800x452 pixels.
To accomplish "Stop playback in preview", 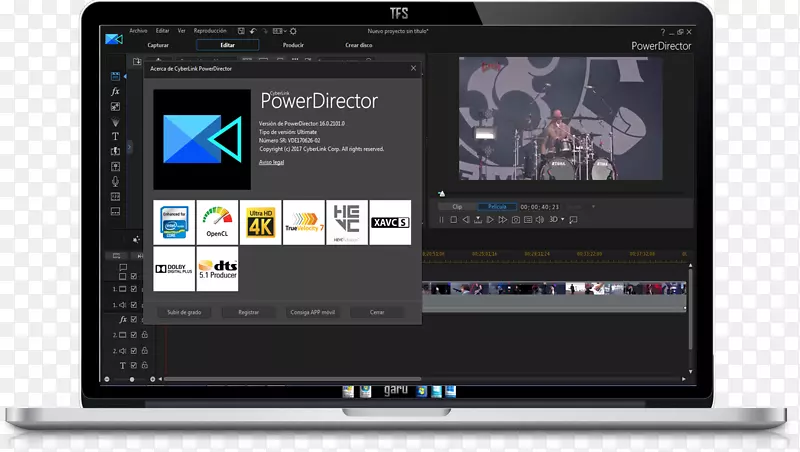I will pyautogui.click(x=454, y=220).
